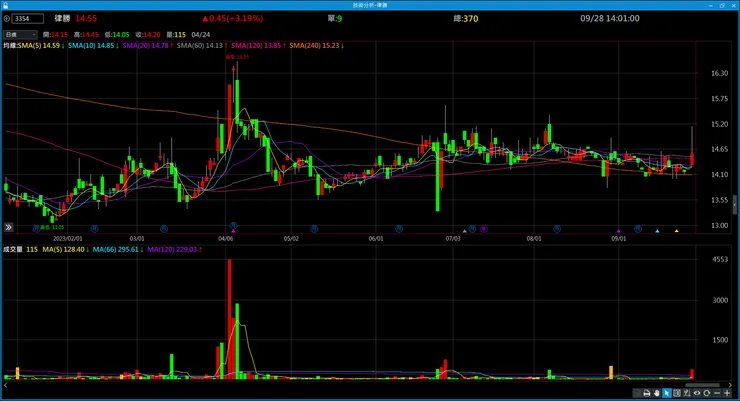Click the stock symbol field showing 3354
This screenshot has height=401, width=740.
point(28,19)
